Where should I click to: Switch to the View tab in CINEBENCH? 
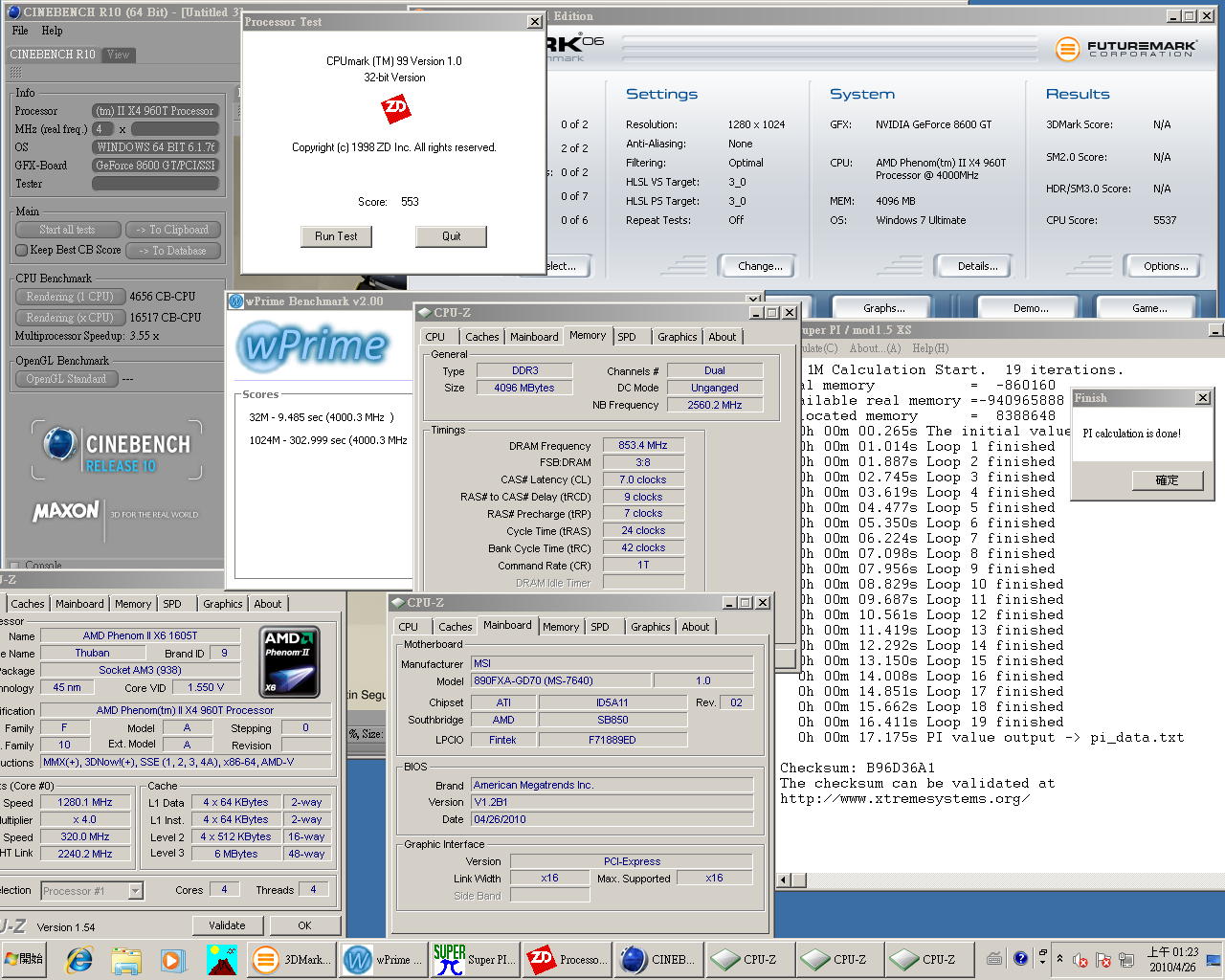(119, 55)
